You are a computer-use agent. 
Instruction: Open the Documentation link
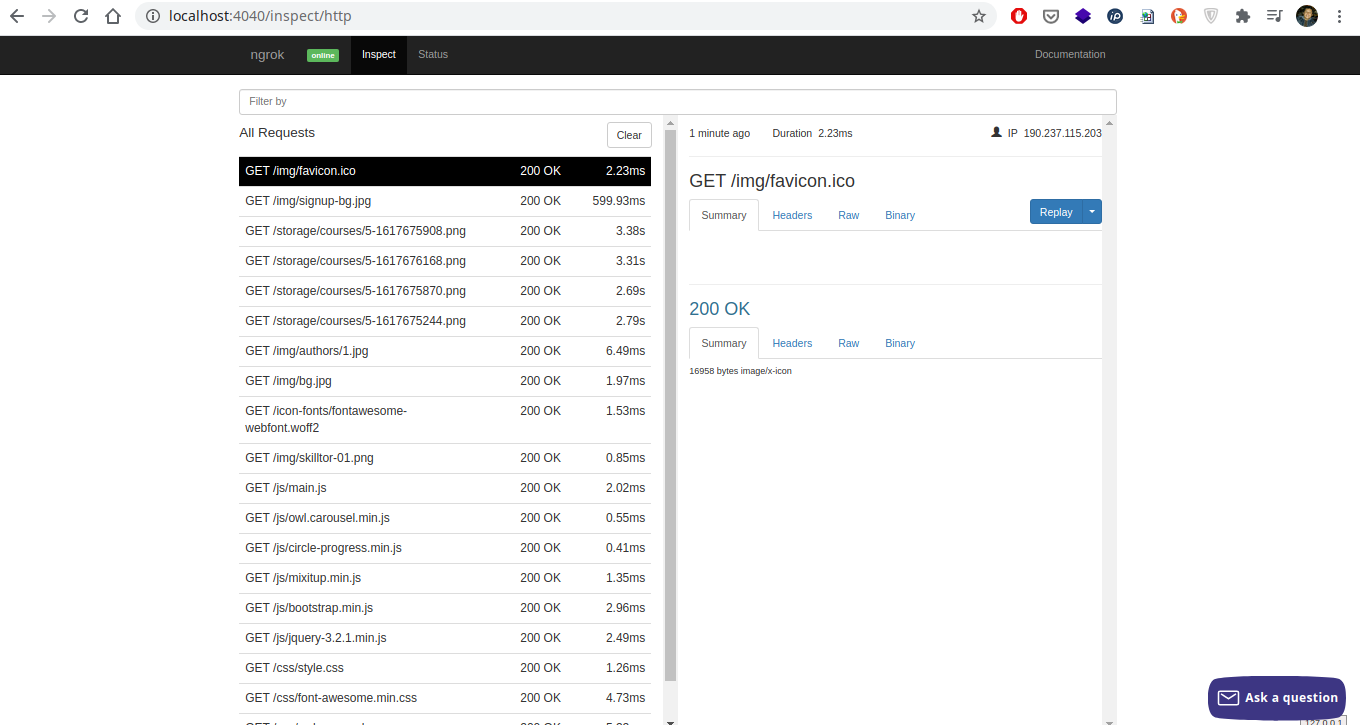point(1069,55)
